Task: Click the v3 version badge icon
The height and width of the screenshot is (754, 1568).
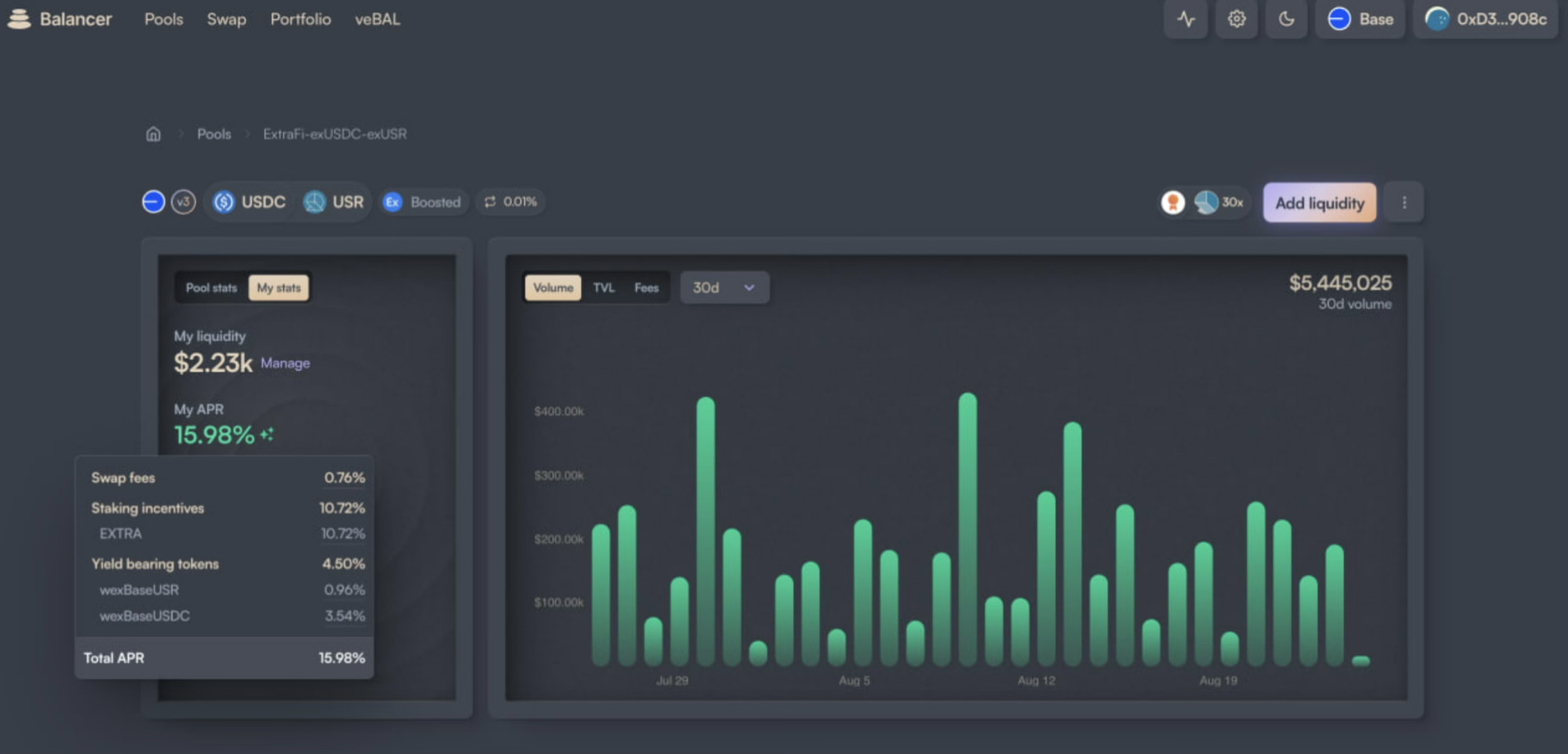Action: 183,202
